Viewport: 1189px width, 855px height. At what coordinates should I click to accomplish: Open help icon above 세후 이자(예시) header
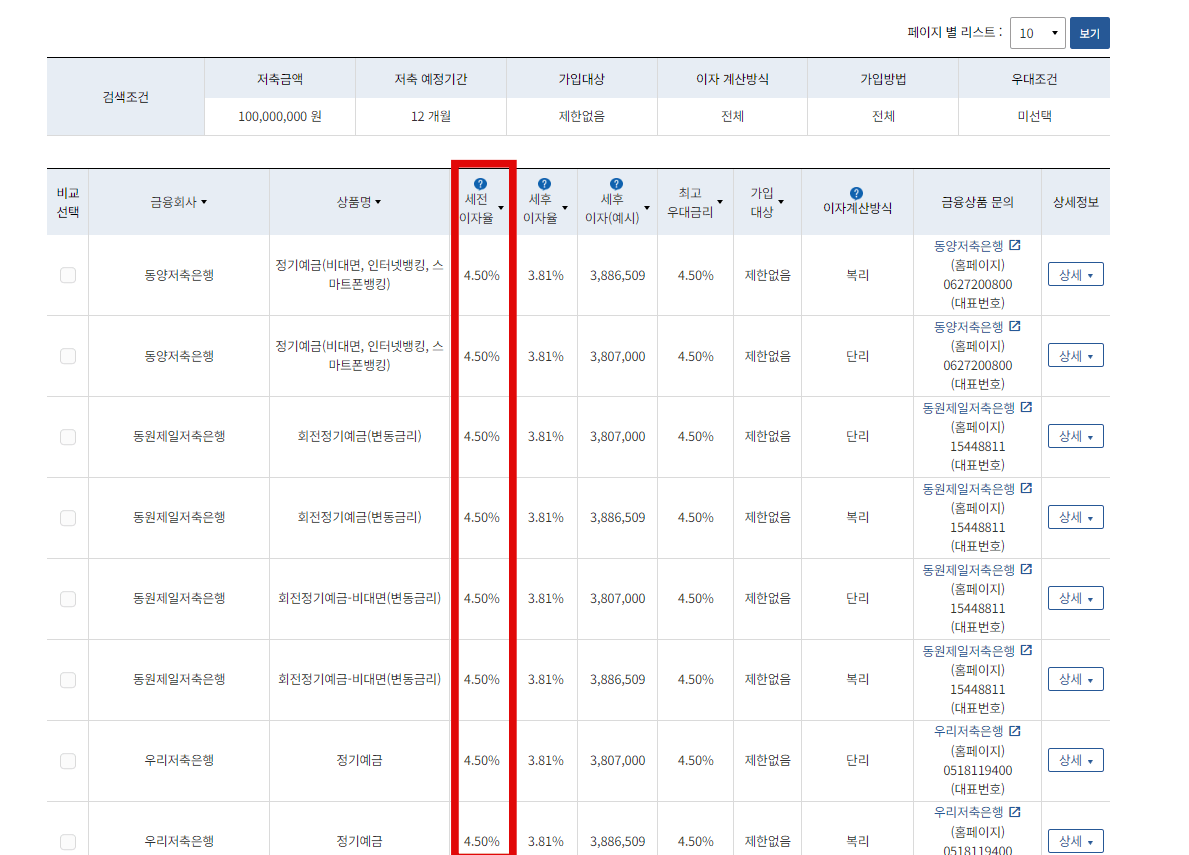pos(616,184)
